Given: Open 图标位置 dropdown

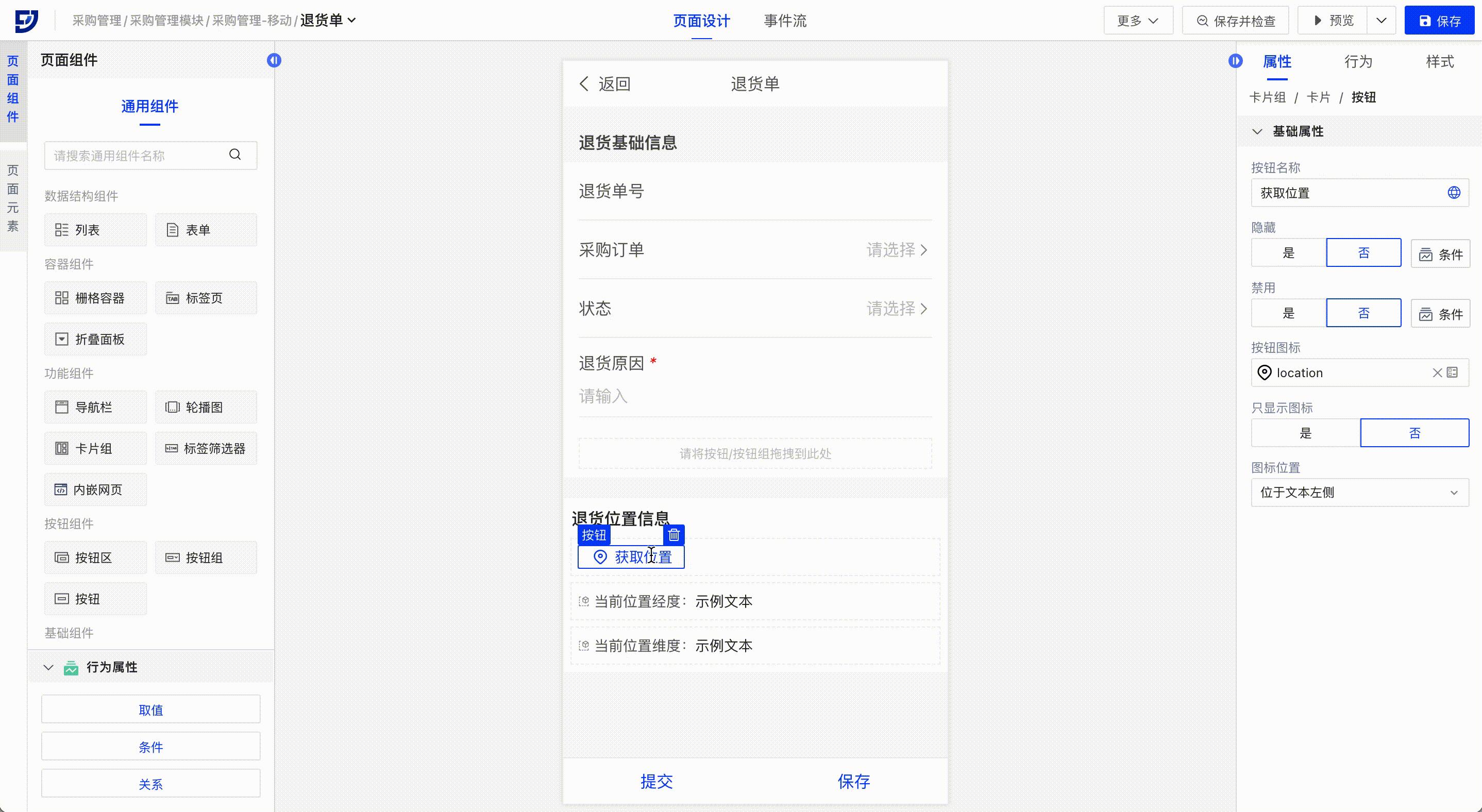Looking at the screenshot, I should click(x=1359, y=493).
